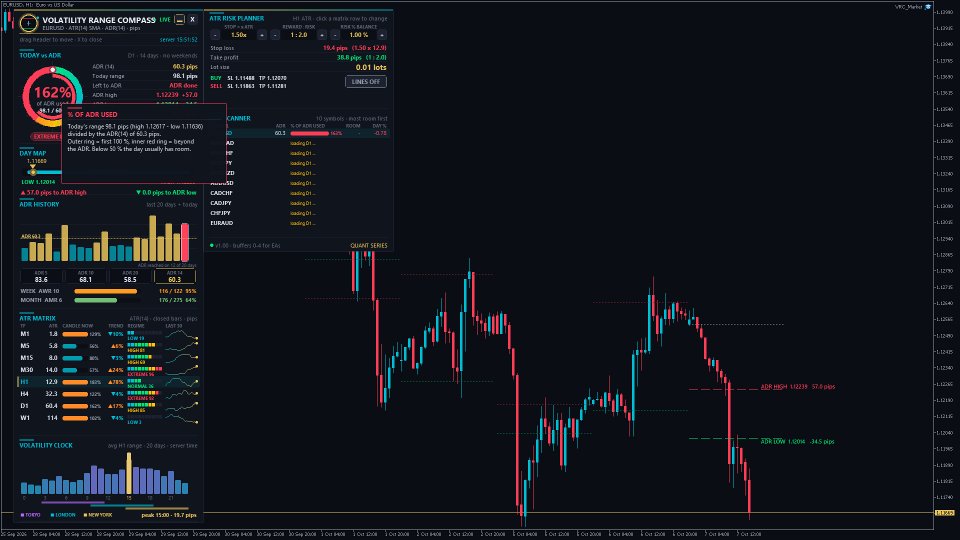The height and width of the screenshot is (540, 960).
Task: Click the 1.50x stop multiplier value
Action: tap(239, 35)
